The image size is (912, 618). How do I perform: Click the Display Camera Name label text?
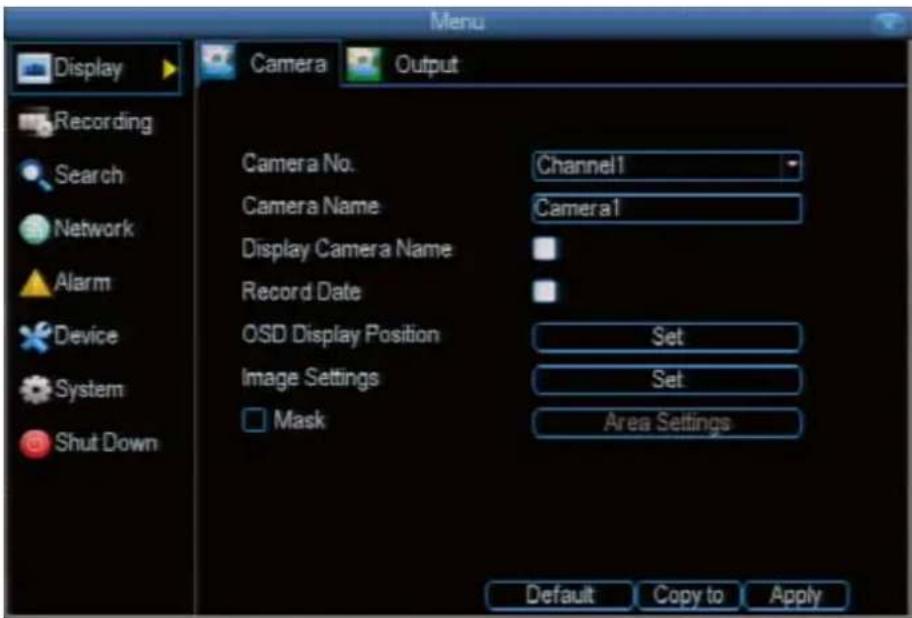coord(347,249)
